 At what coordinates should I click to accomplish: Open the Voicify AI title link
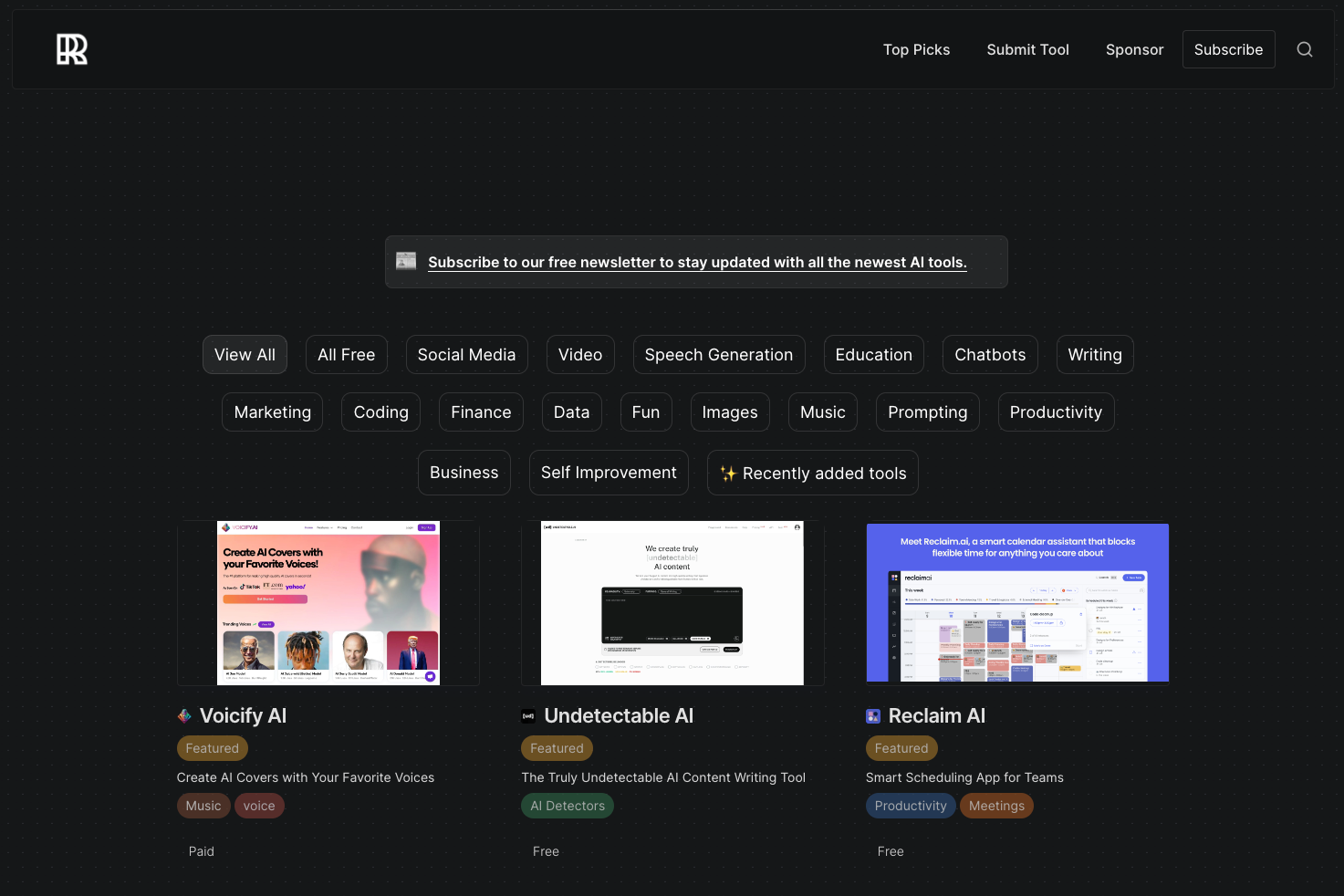coord(243,716)
